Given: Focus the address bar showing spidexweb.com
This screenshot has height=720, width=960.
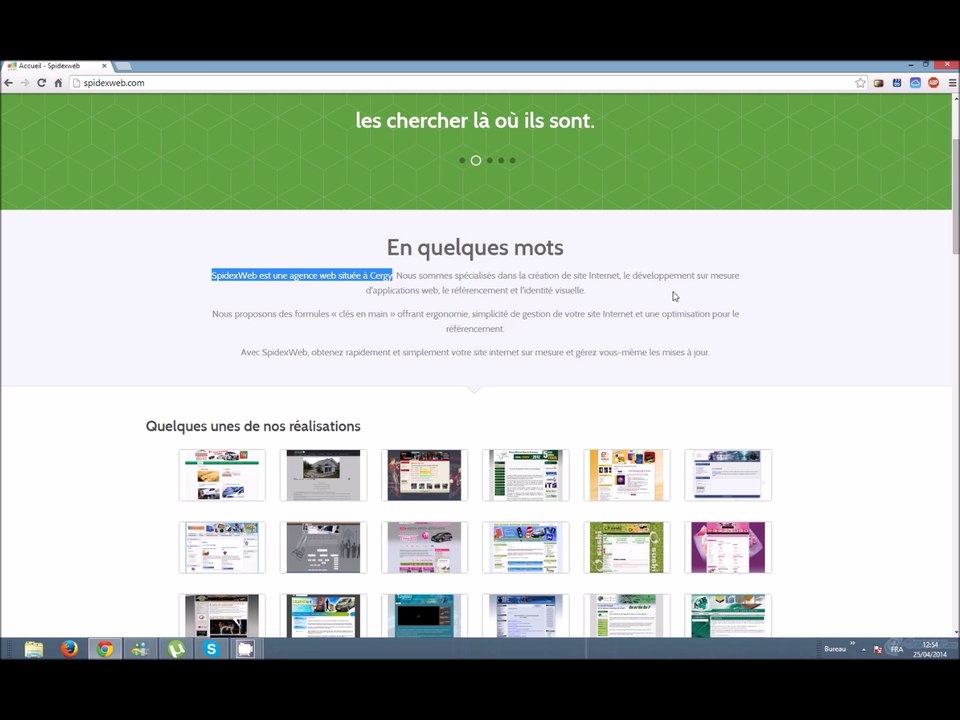Looking at the screenshot, I should coord(465,83).
